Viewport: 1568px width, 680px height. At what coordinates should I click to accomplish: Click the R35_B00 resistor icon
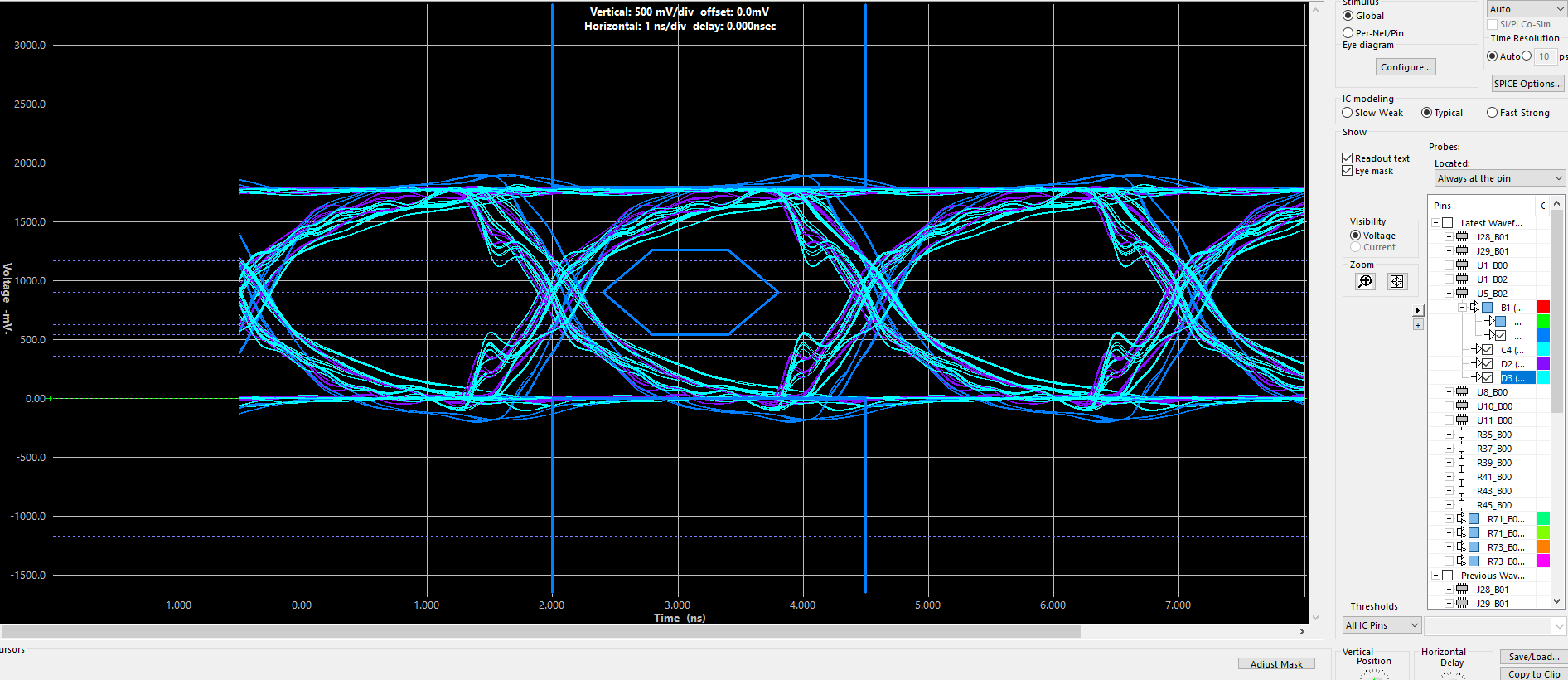1463,435
